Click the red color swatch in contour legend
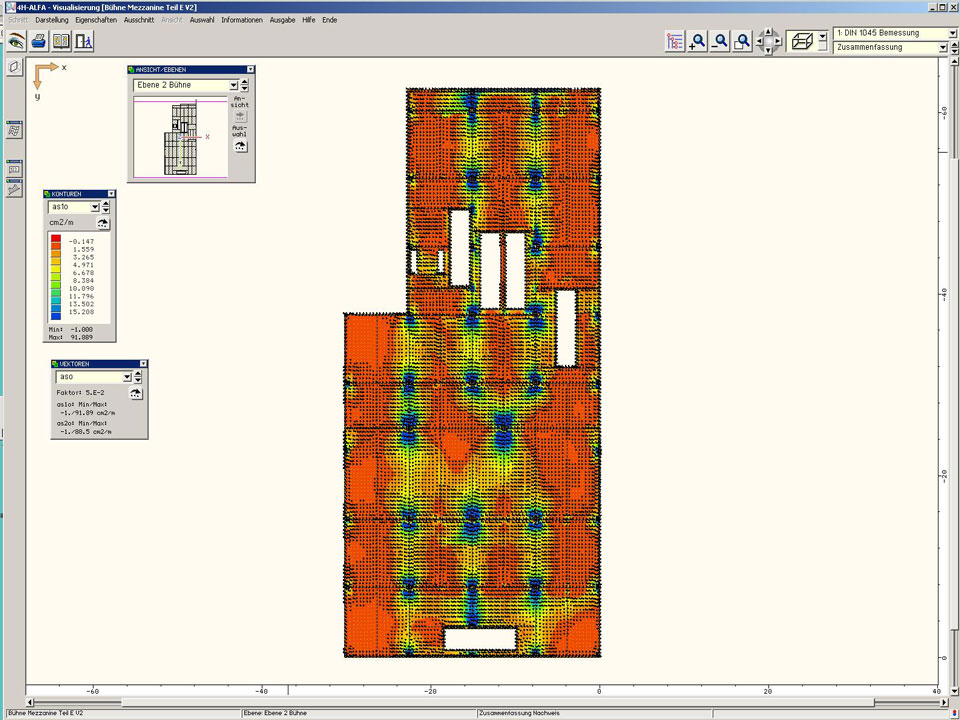960x720 pixels. pos(55,241)
